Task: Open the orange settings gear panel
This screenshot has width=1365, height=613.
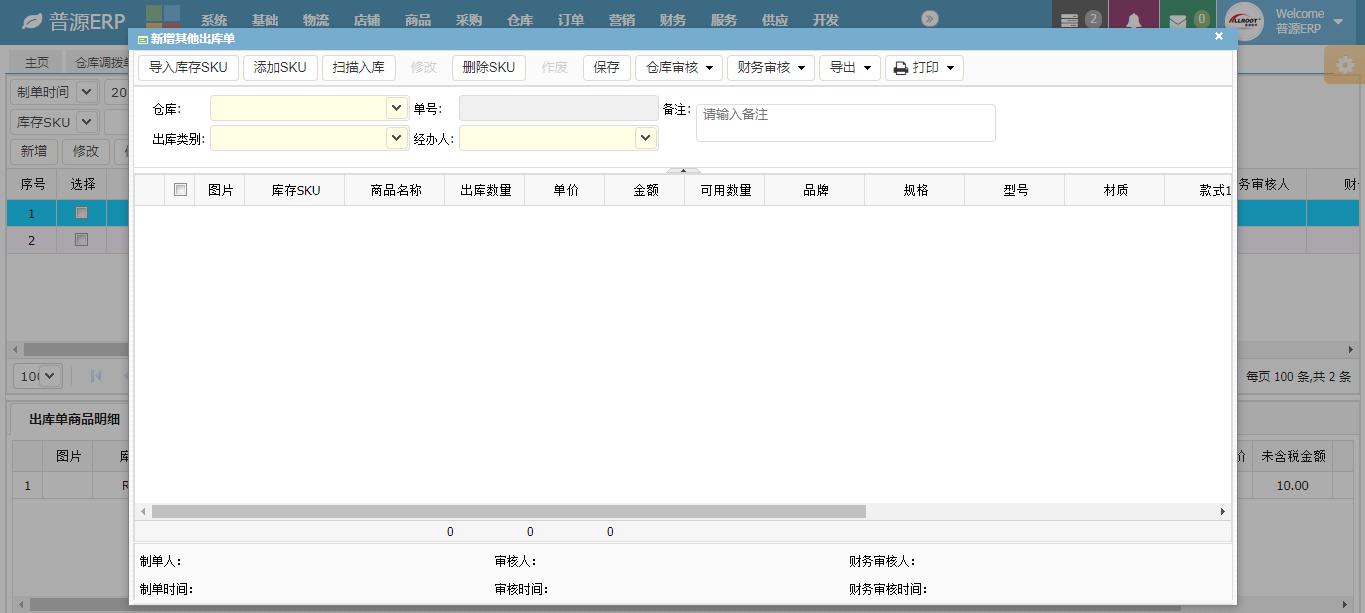Action: click(x=1345, y=65)
